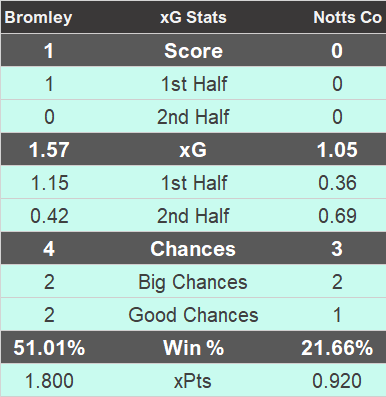Select Bromley's second half xG 0.42
This screenshot has width=386, height=397.
coord(49,216)
